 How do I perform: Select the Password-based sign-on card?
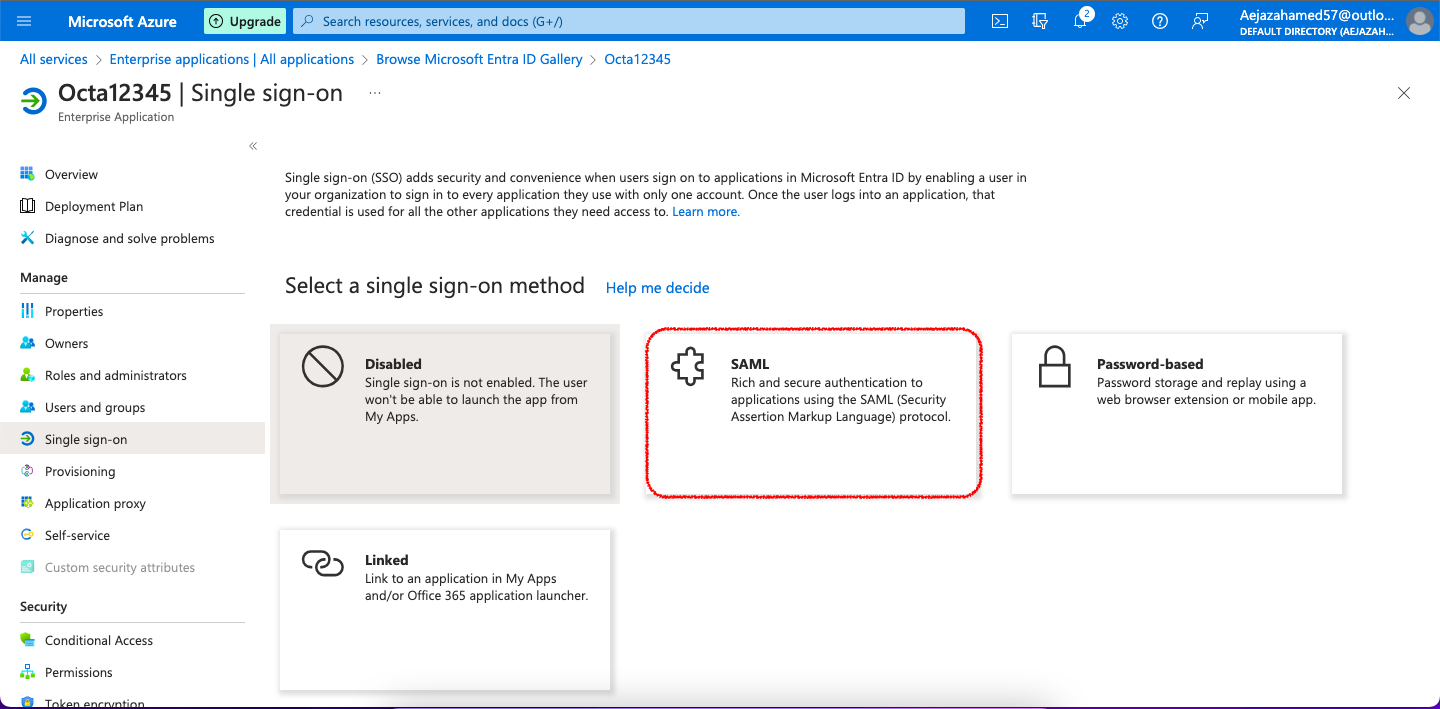[x=1177, y=413]
